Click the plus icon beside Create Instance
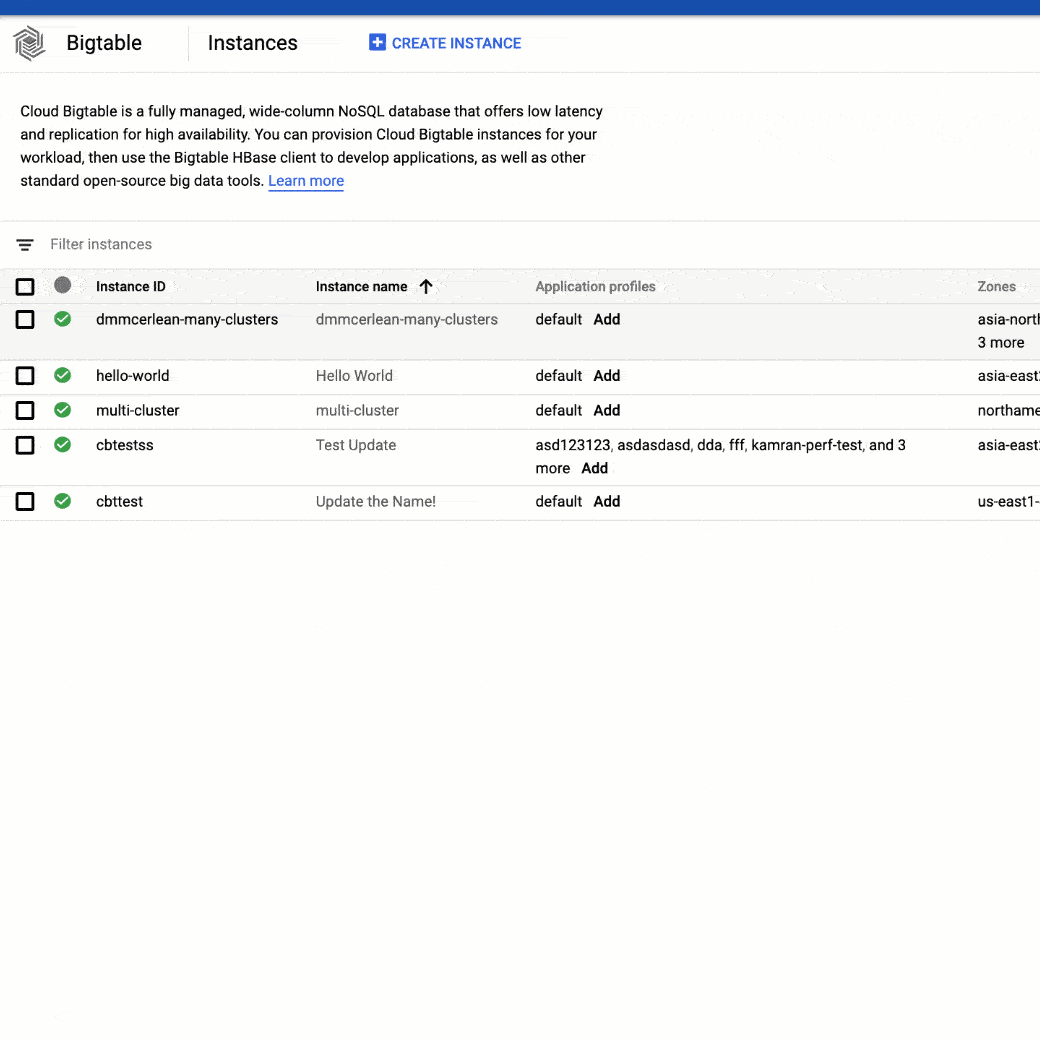This screenshot has width=1040, height=1040. click(377, 43)
